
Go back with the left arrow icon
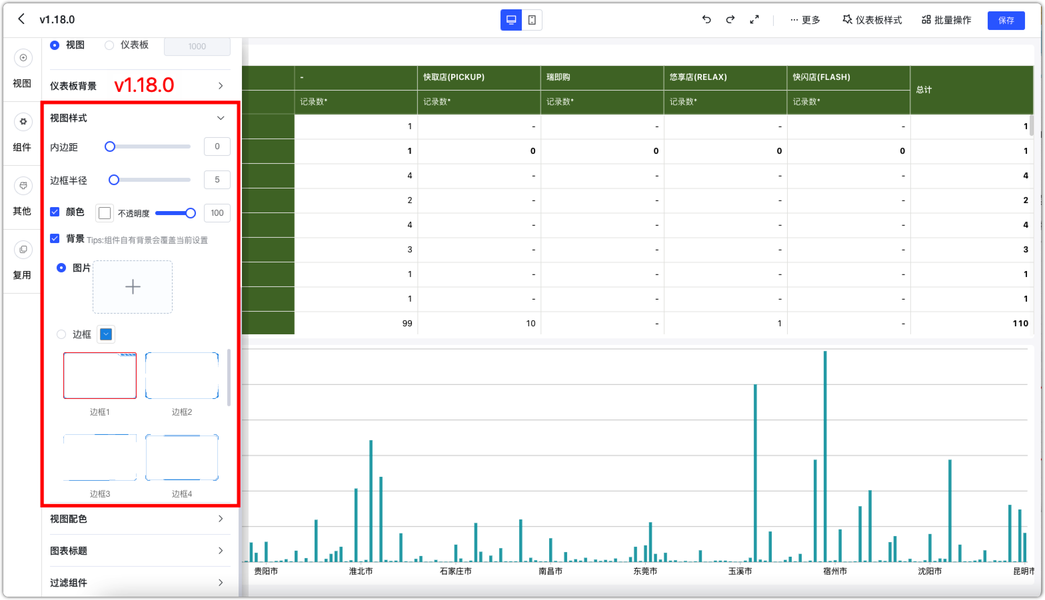point(21,19)
